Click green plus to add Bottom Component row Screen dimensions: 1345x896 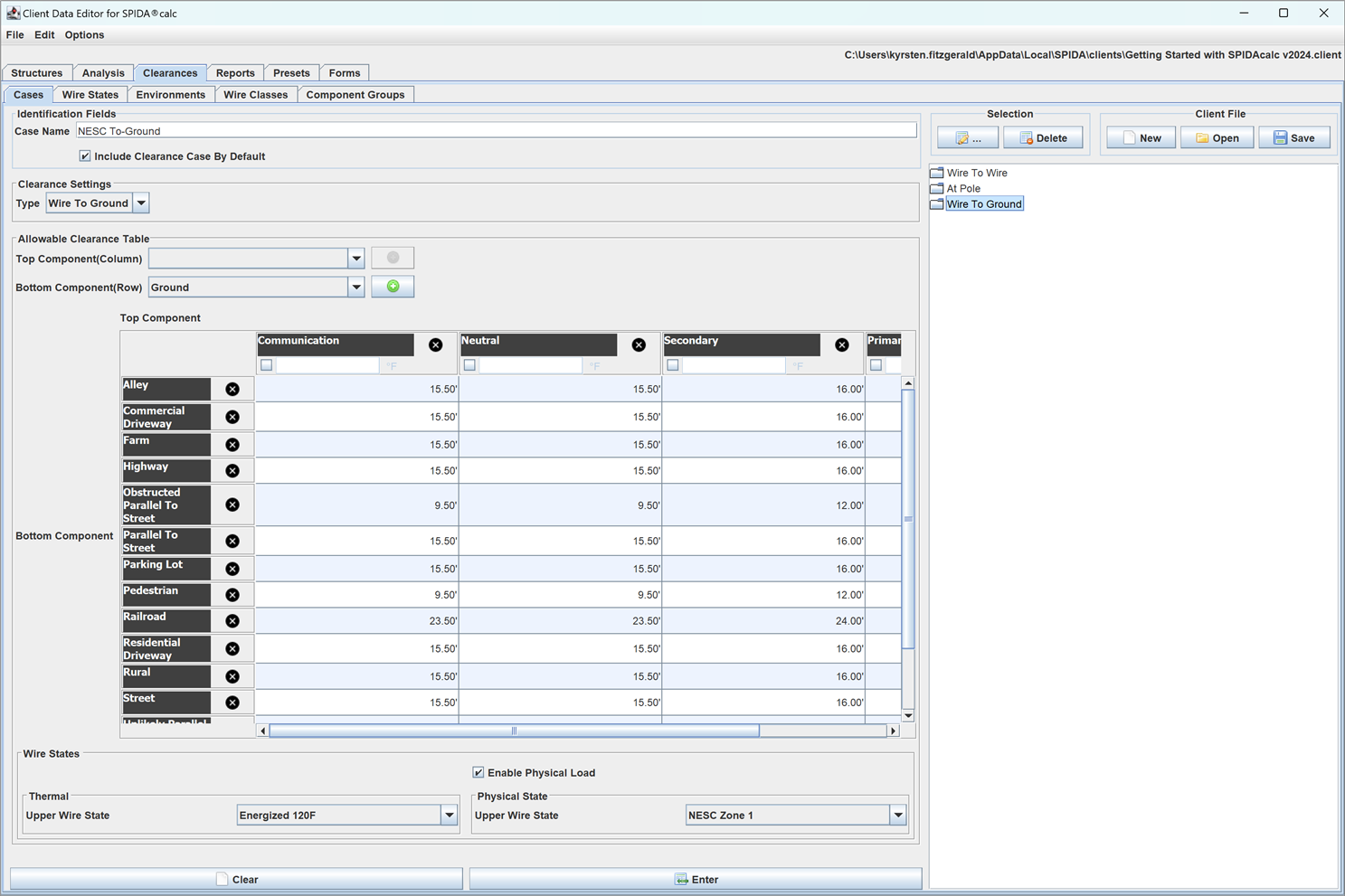point(393,287)
